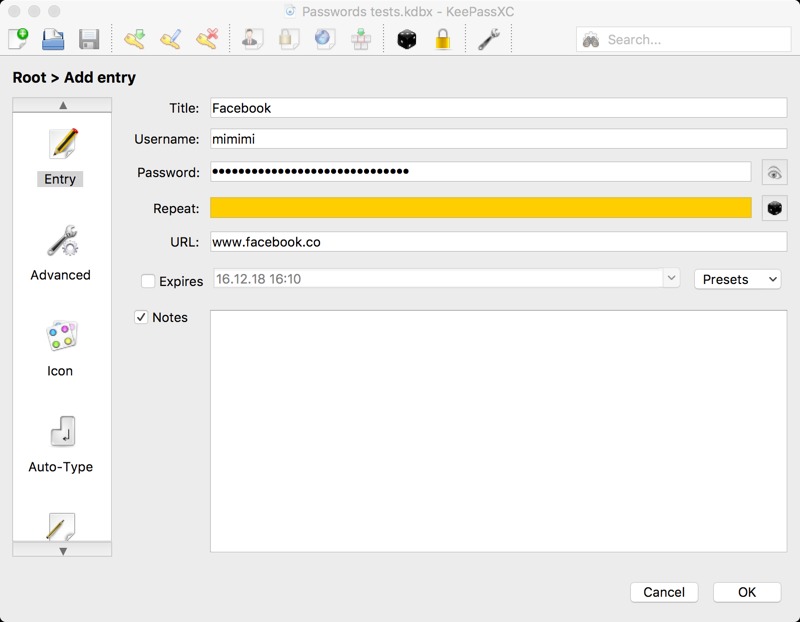800x622 pixels.
Task: Click the Notes text area
Action: [498, 431]
